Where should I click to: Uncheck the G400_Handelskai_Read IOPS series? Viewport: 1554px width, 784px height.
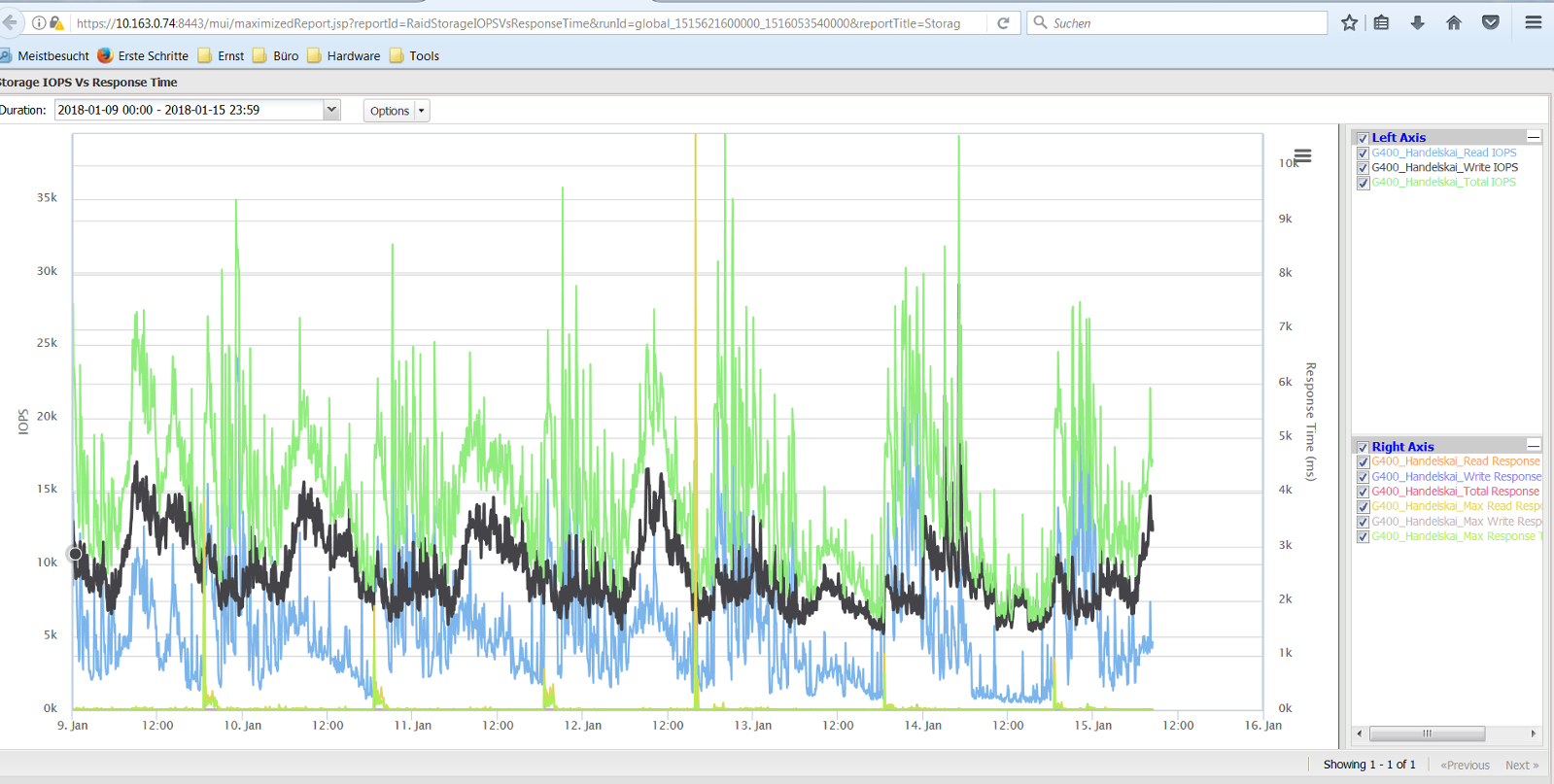(1363, 153)
